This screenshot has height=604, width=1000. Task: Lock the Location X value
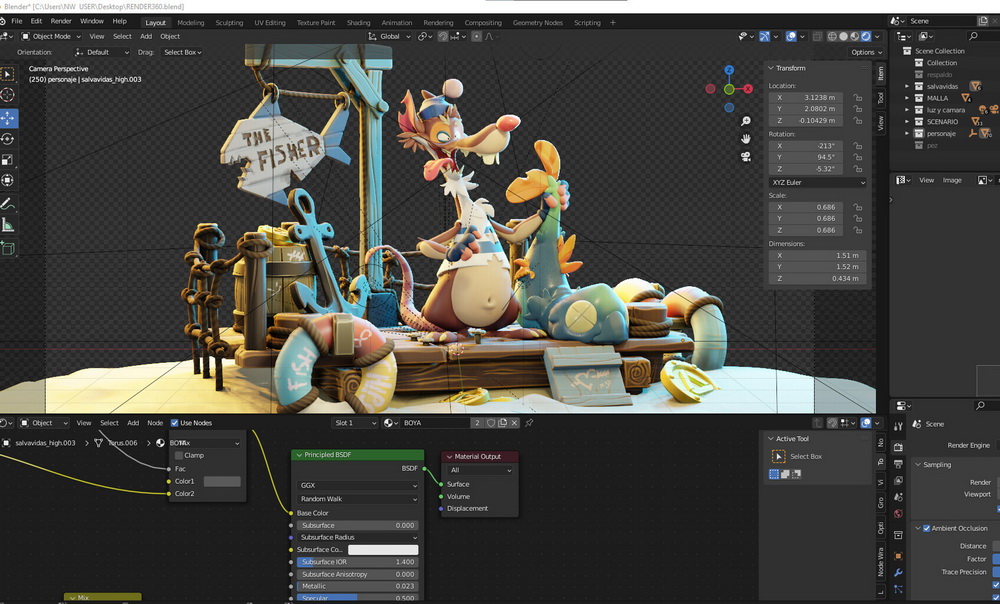tap(858, 98)
